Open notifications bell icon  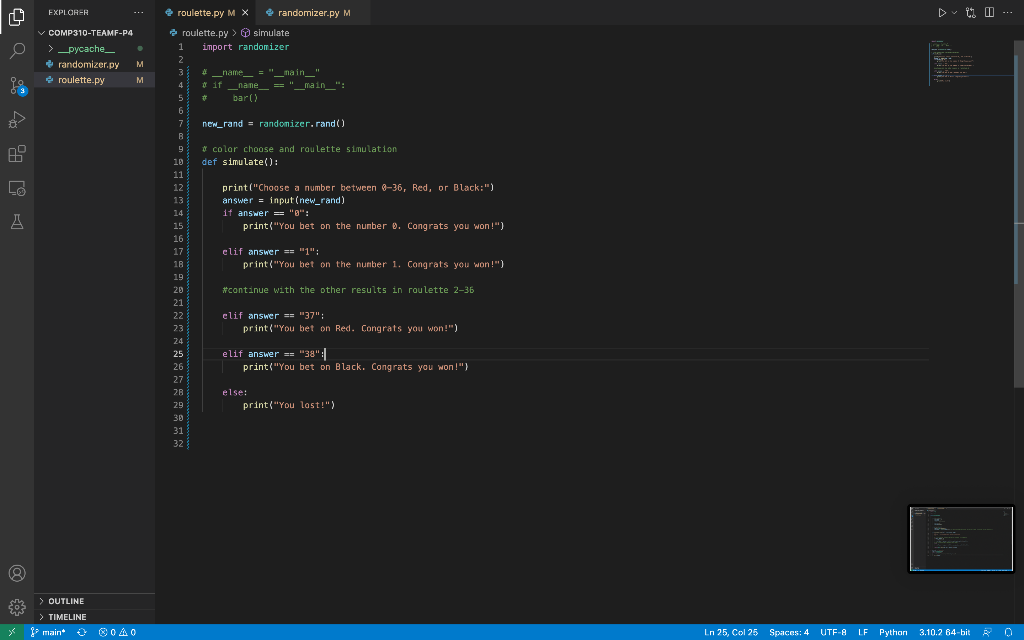pyautogui.click(x=1008, y=632)
